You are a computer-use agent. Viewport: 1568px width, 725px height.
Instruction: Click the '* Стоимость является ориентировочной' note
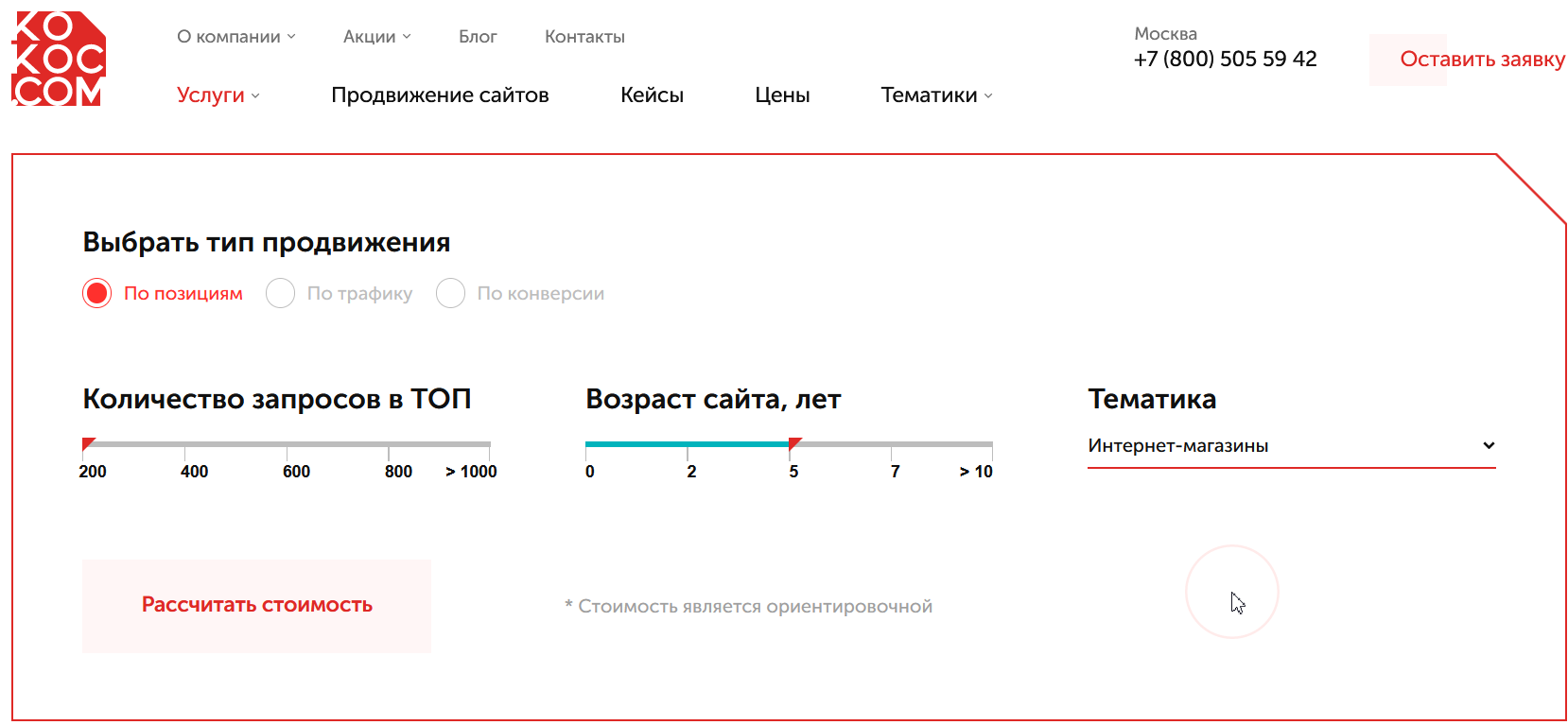click(x=748, y=607)
